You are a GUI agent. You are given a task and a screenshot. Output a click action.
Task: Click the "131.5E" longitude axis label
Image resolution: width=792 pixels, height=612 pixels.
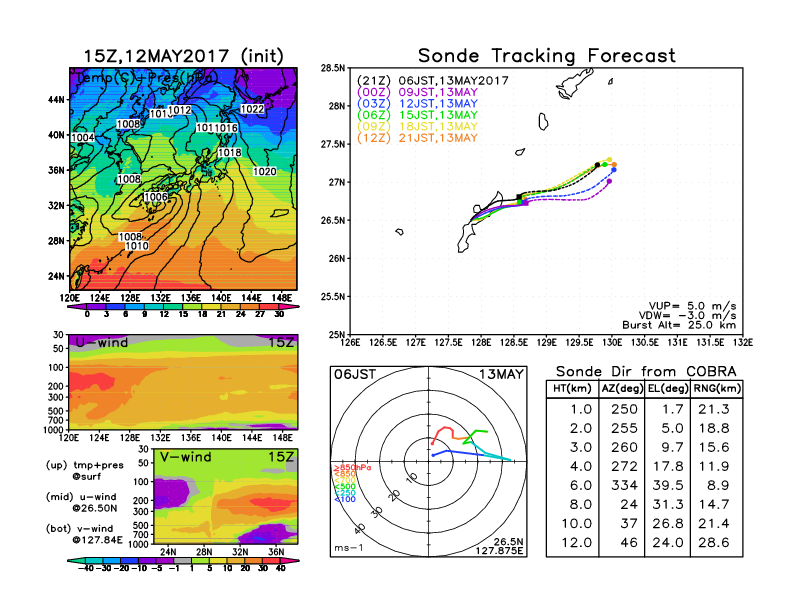(x=711, y=343)
